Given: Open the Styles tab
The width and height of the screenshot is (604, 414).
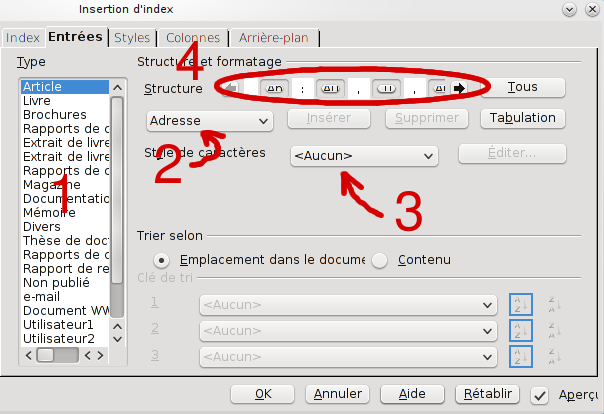Looking at the screenshot, I should 132,38.
